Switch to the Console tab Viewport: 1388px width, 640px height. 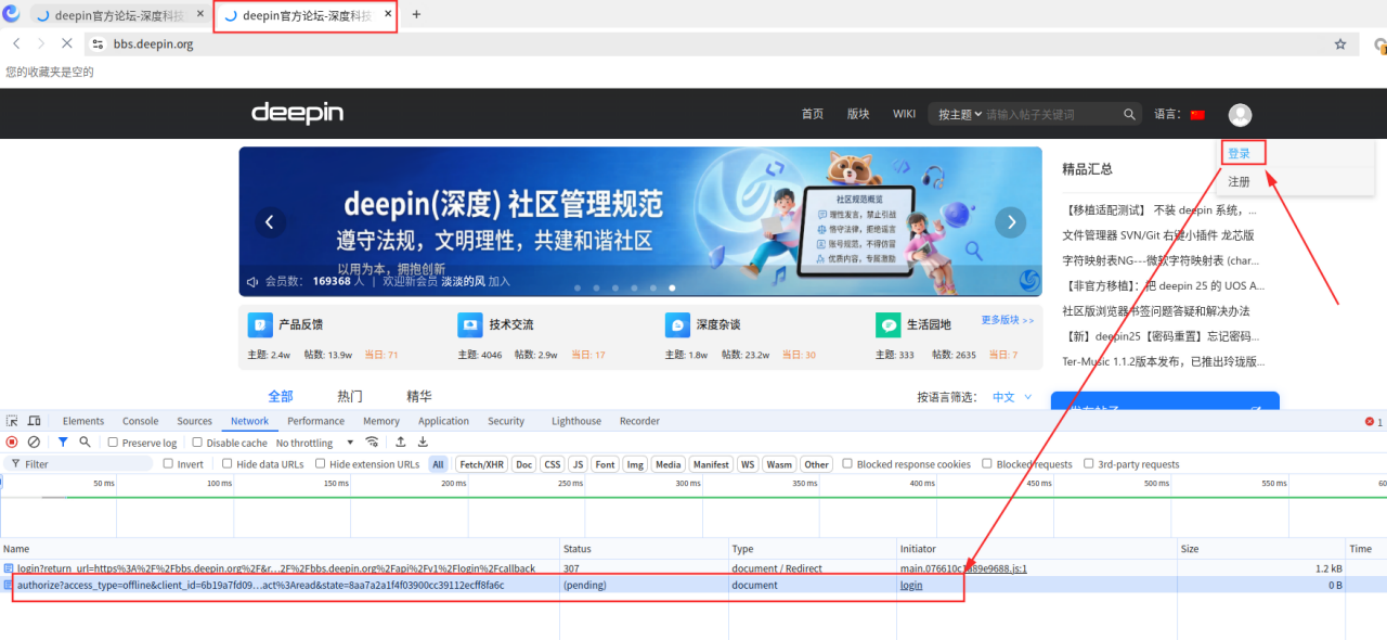[140, 421]
